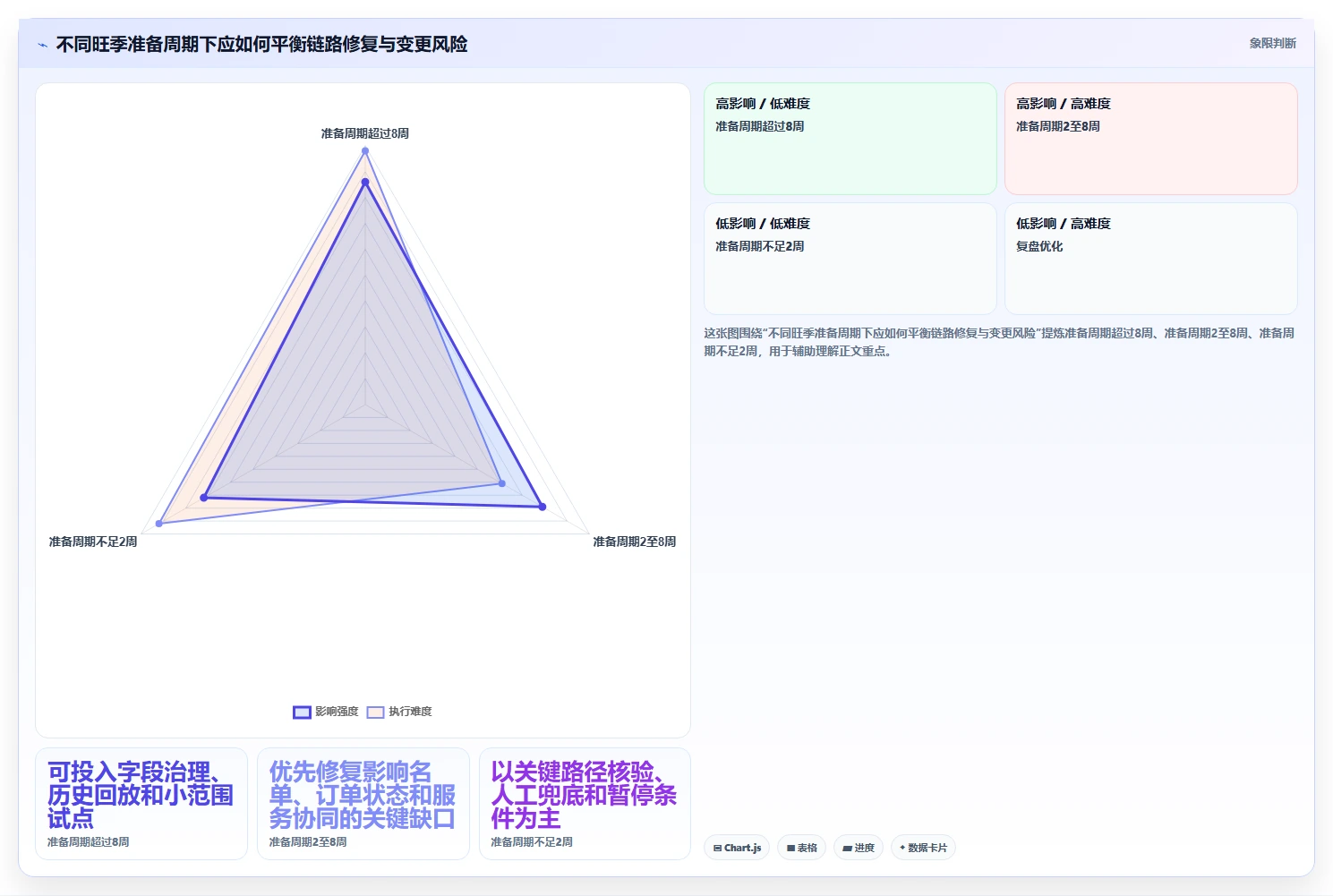
Task: Click the 数据卡片 sparkle icon
Action: pyautogui.click(x=902, y=848)
